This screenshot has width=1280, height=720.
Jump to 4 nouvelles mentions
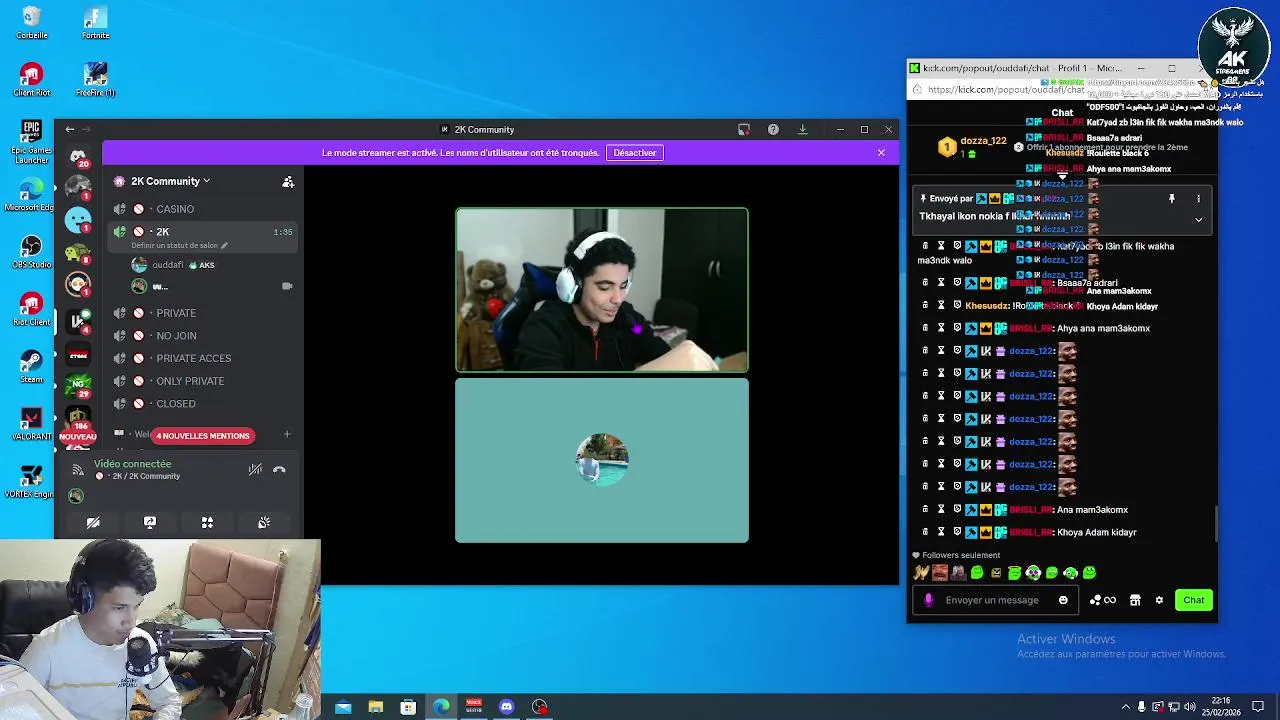pyautogui.click(x=203, y=436)
